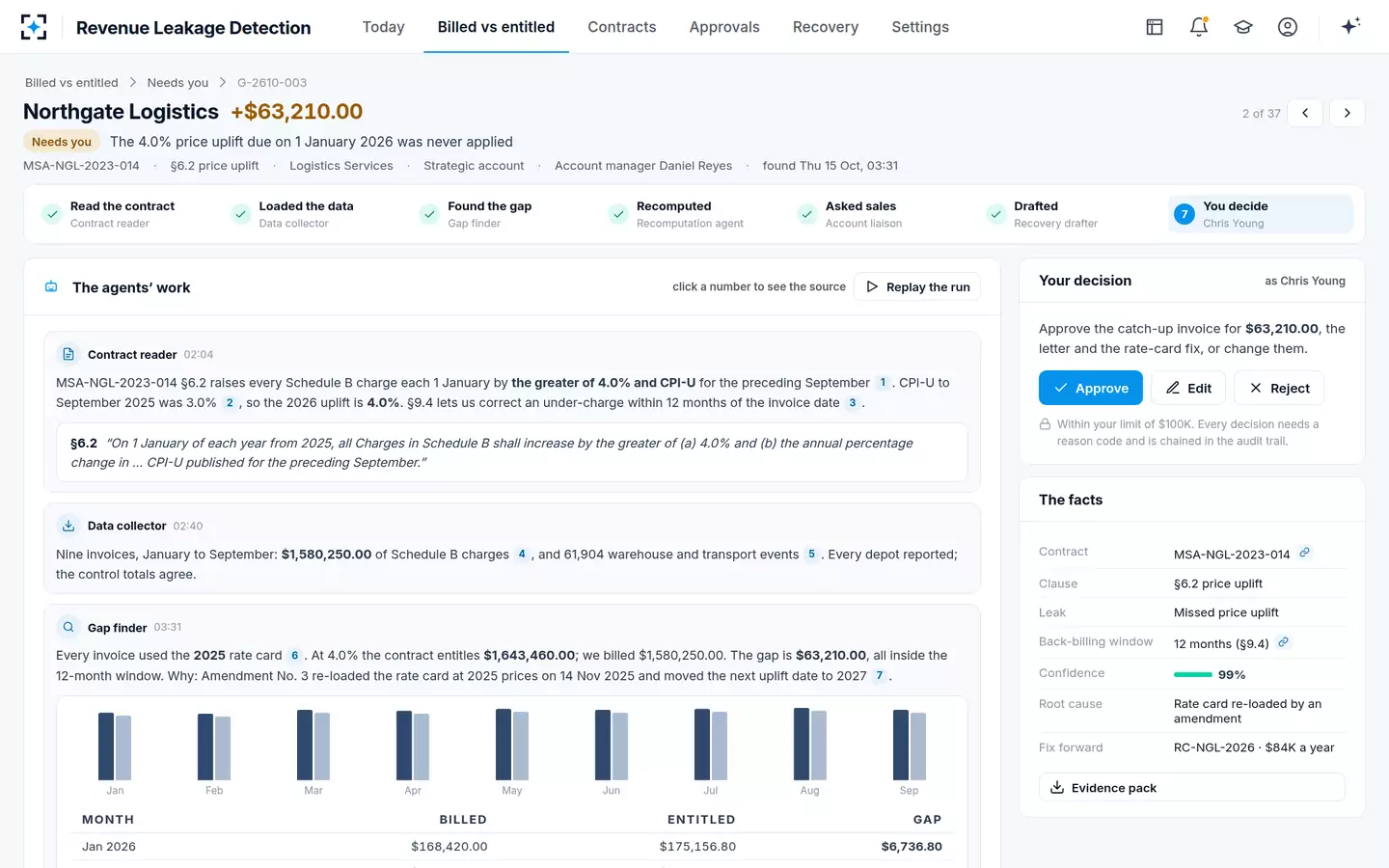
Task: Click the graduation cap icon
Action: [x=1243, y=27]
